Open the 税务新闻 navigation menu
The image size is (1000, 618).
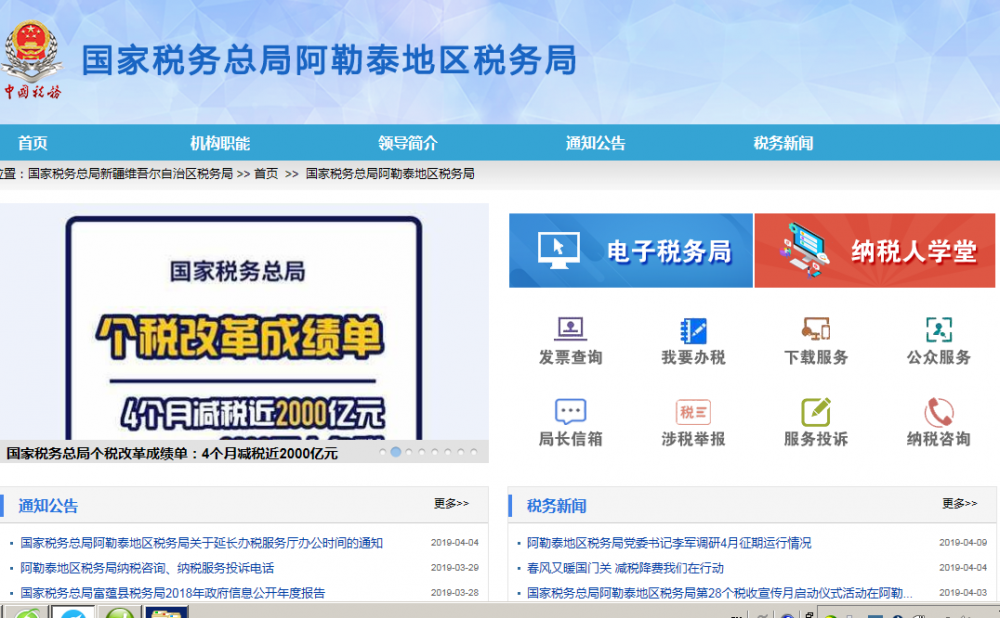coord(785,143)
